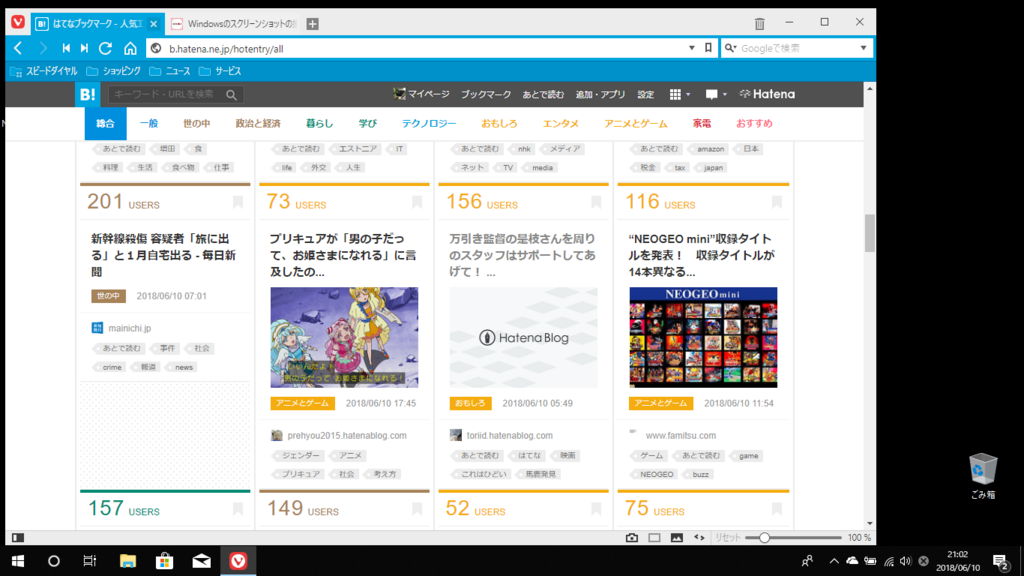Open the スピードダイヤル bookmark
Viewport: 1024px width, 576px height.
pyautogui.click(x=44, y=71)
